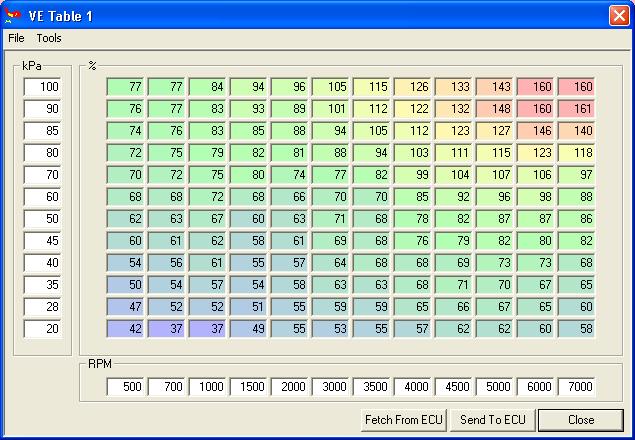The width and height of the screenshot is (635, 440).
Task: Select VE cell 50 at 35 kPa, 500 RPM
Action: [125, 285]
